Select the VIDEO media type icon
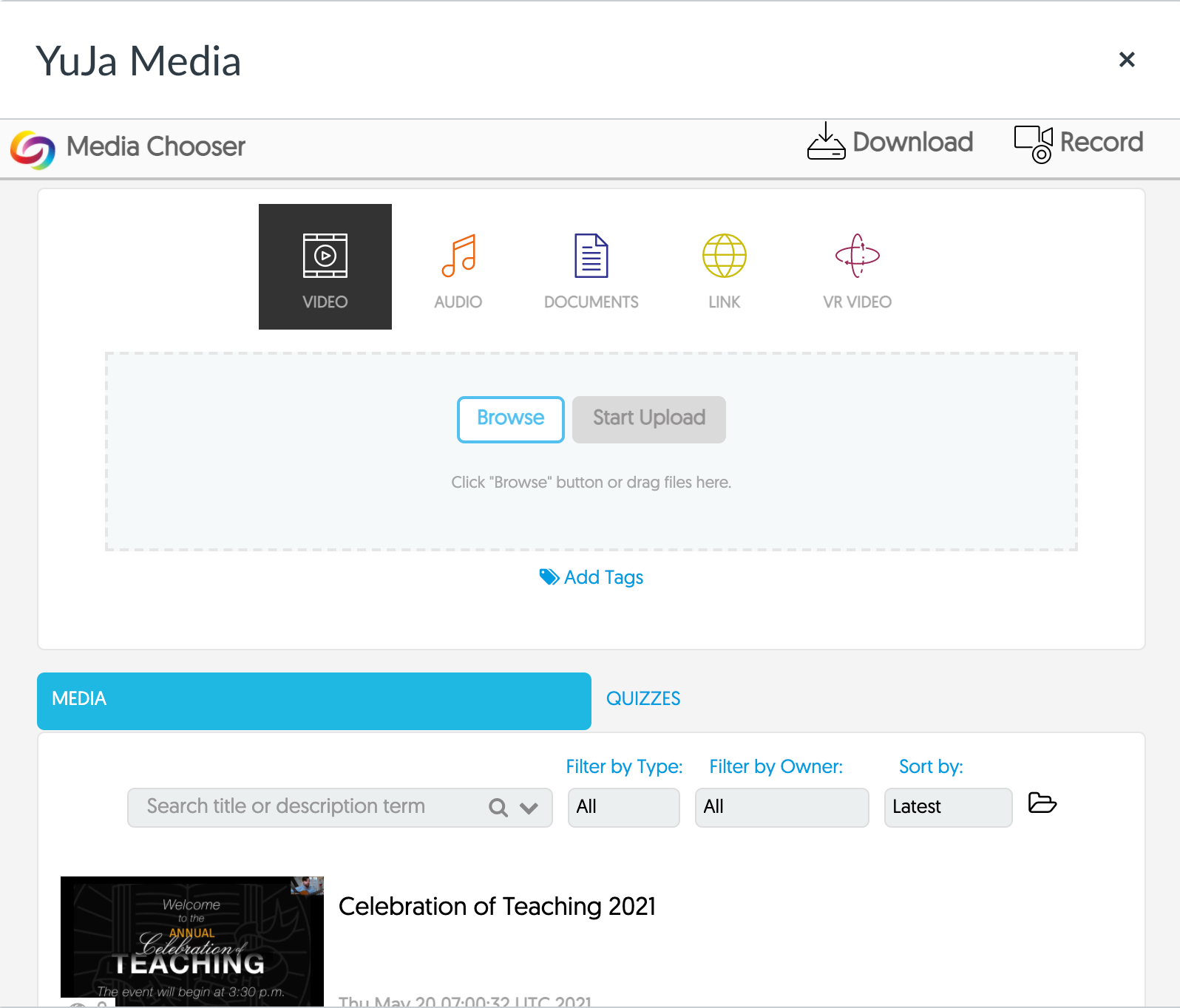The image size is (1180, 1008). pyautogui.click(x=325, y=256)
